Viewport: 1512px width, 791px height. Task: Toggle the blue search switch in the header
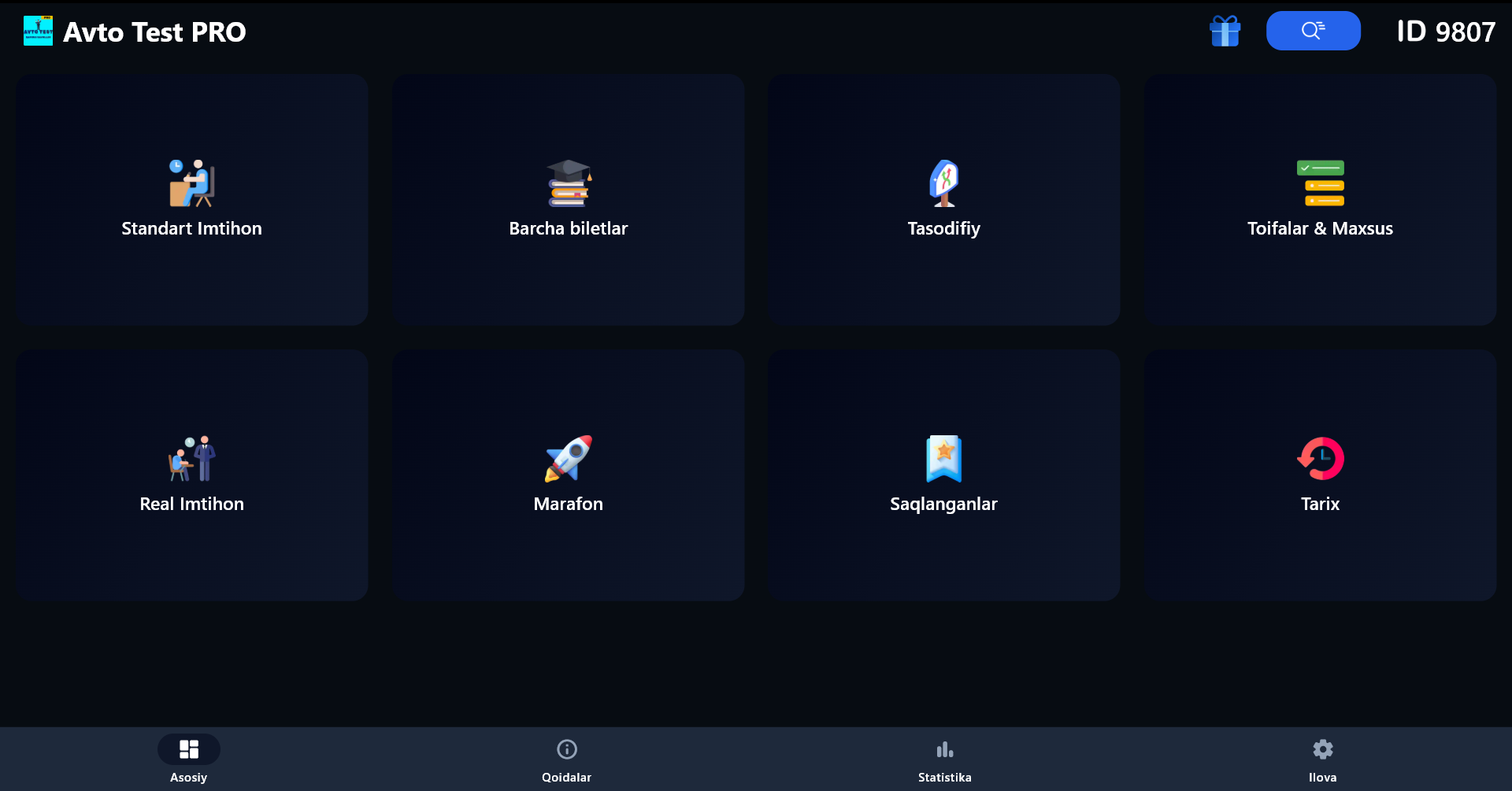[1313, 31]
